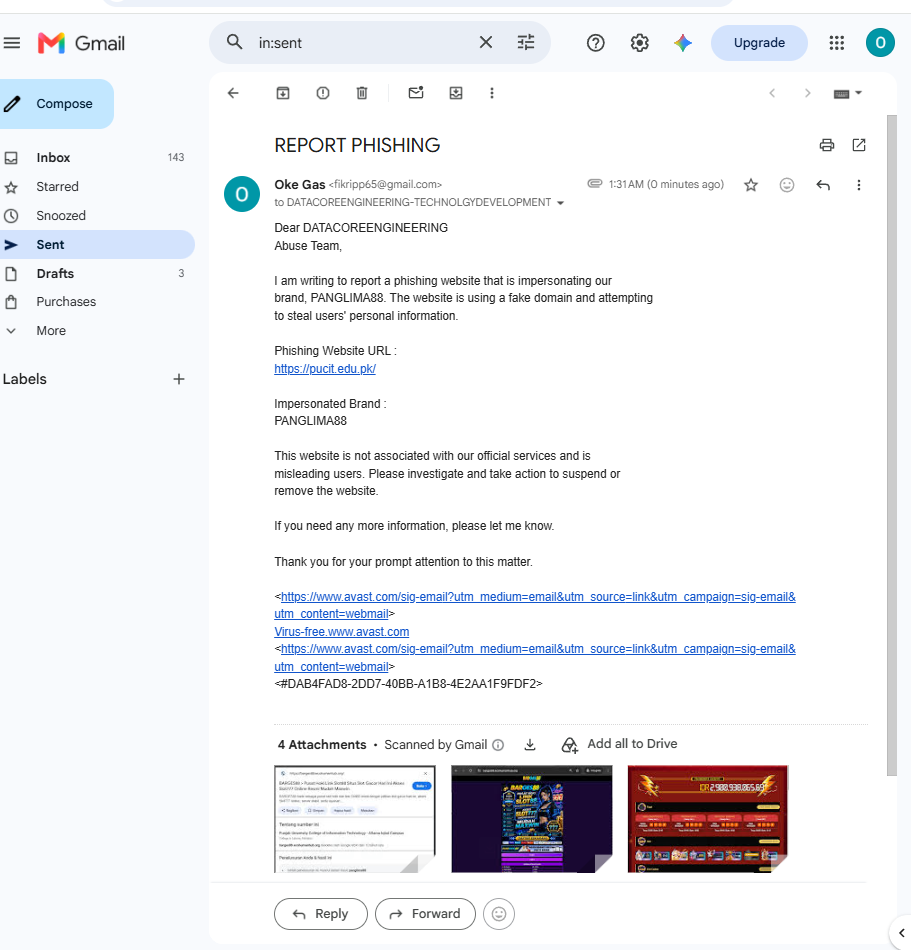This screenshot has height=950, width=911.
Task: Open the account avatar in header
Action: pyautogui.click(x=880, y=43)
